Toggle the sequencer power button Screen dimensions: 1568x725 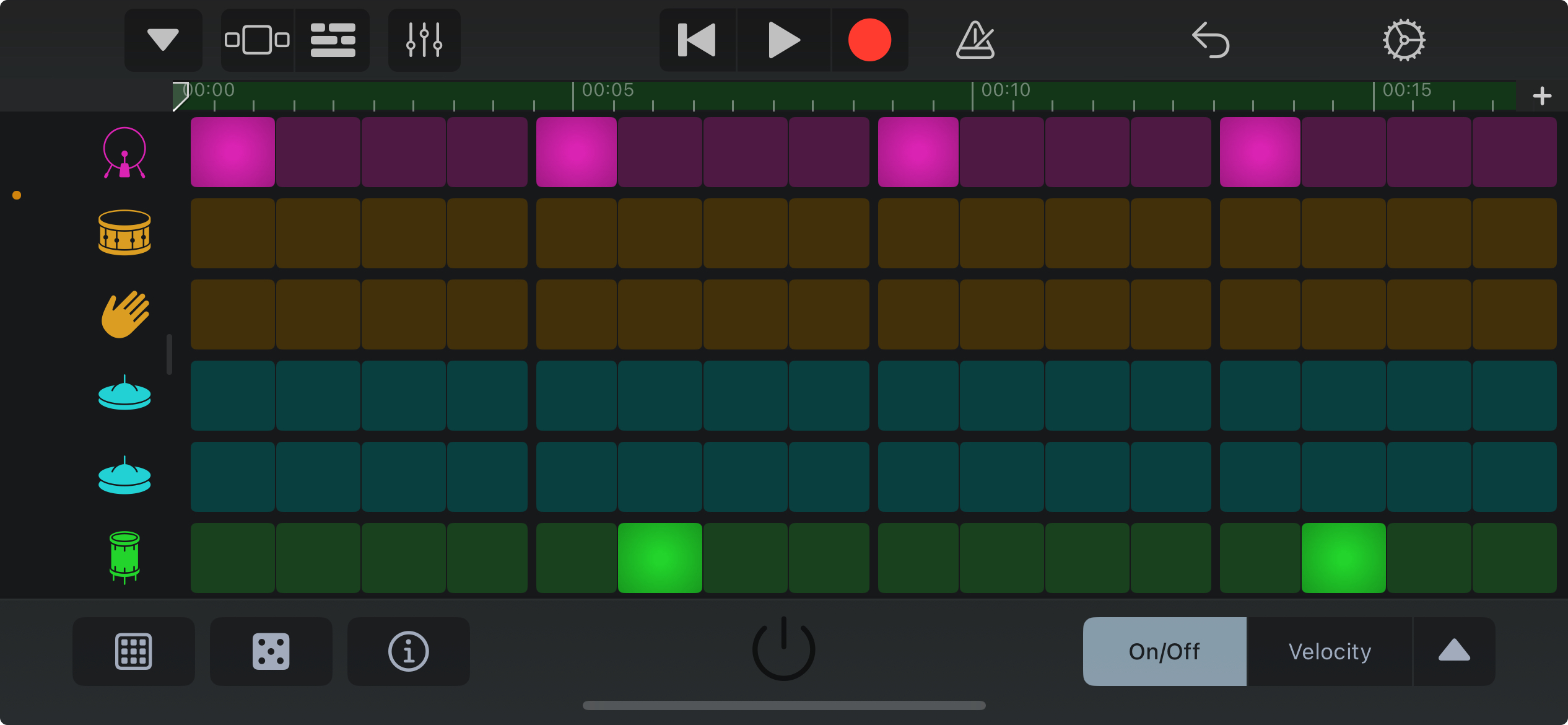783,649
